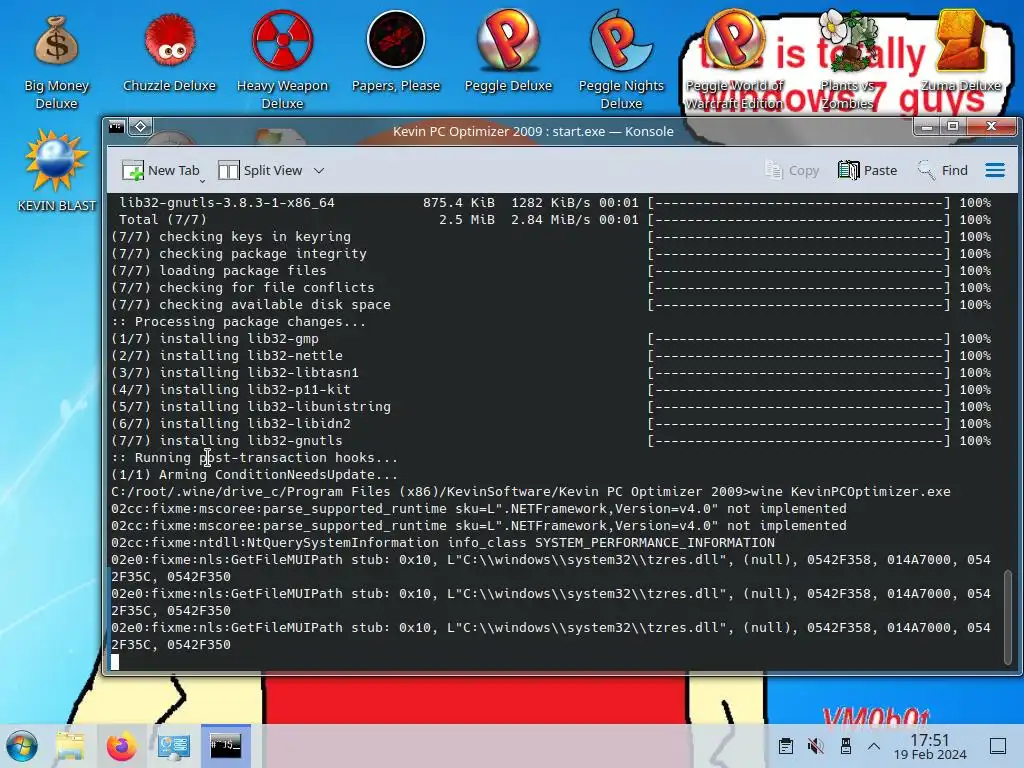1024x768 pixels.
Task: Click '(7/7) loading package files' line
Action: coord(219,271)
